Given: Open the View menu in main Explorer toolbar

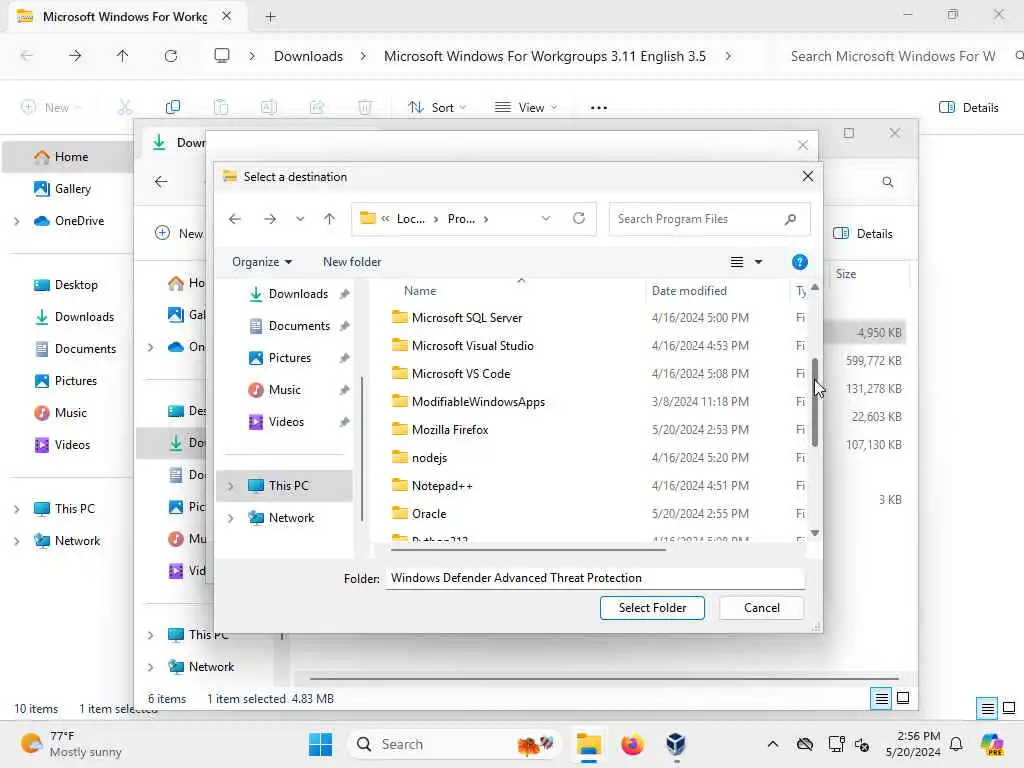Looking at the screenshot, I should coord(526,108).
